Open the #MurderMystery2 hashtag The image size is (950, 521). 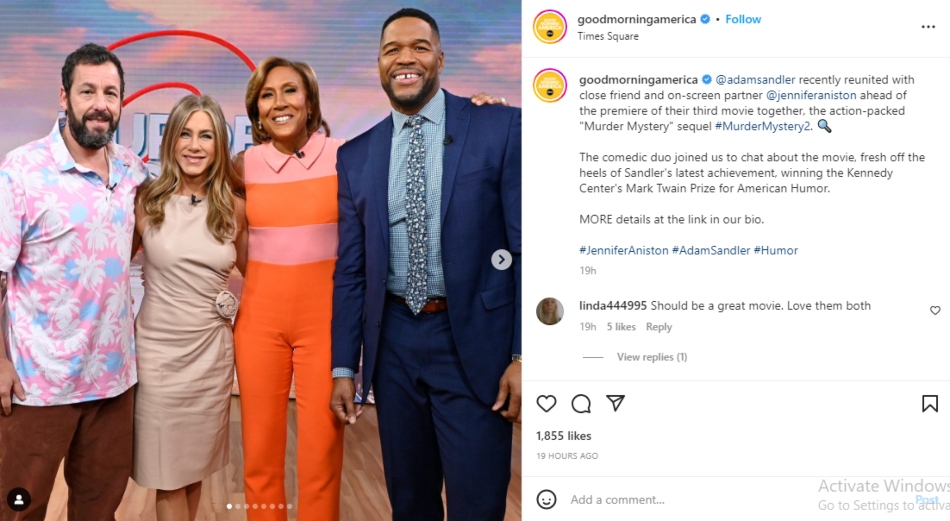[762, 126]
